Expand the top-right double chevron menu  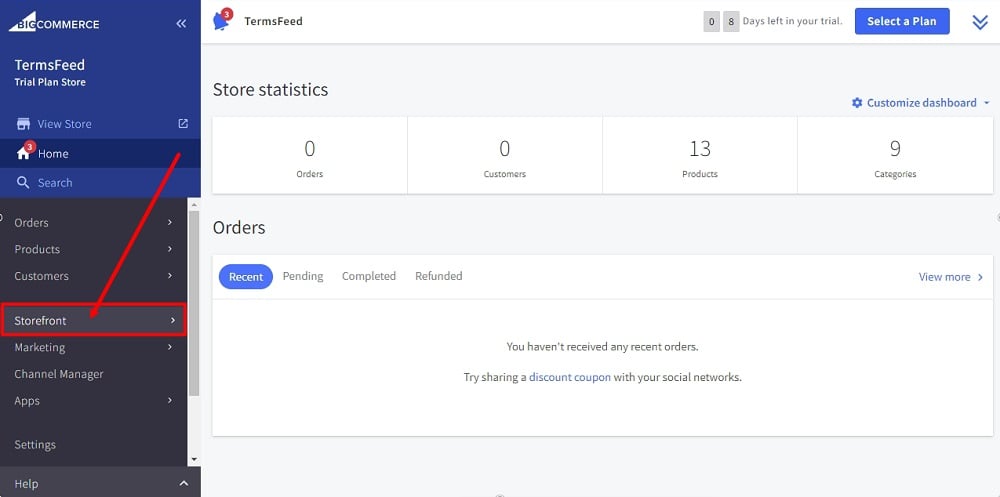pyautogui.click(x=980, y=22)
